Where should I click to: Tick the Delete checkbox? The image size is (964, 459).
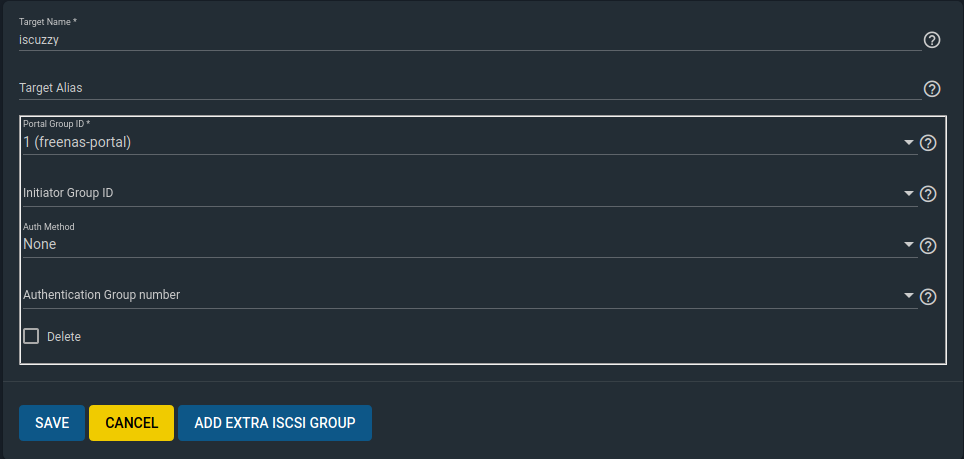[x=31, y=336]
